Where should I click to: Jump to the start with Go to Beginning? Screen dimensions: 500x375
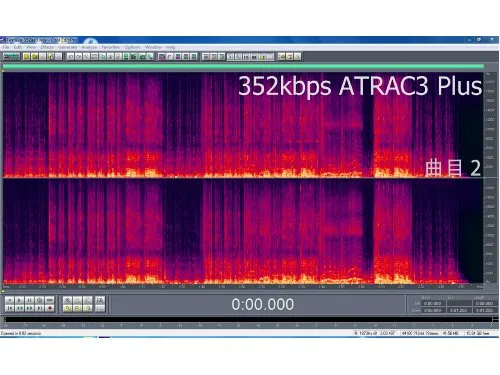pyautogui.click(x=10, y=308)
